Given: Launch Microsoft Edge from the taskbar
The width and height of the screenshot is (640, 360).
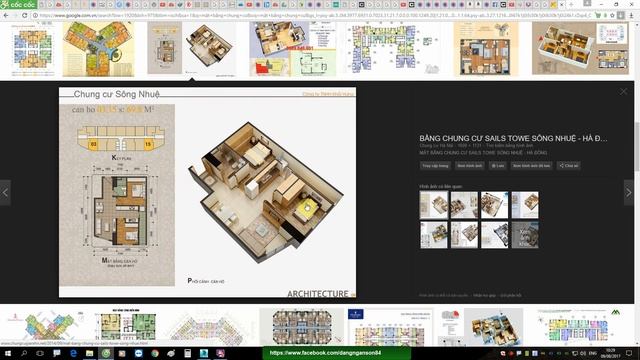Looking at the screenshot, I should [x=73, y=353].
